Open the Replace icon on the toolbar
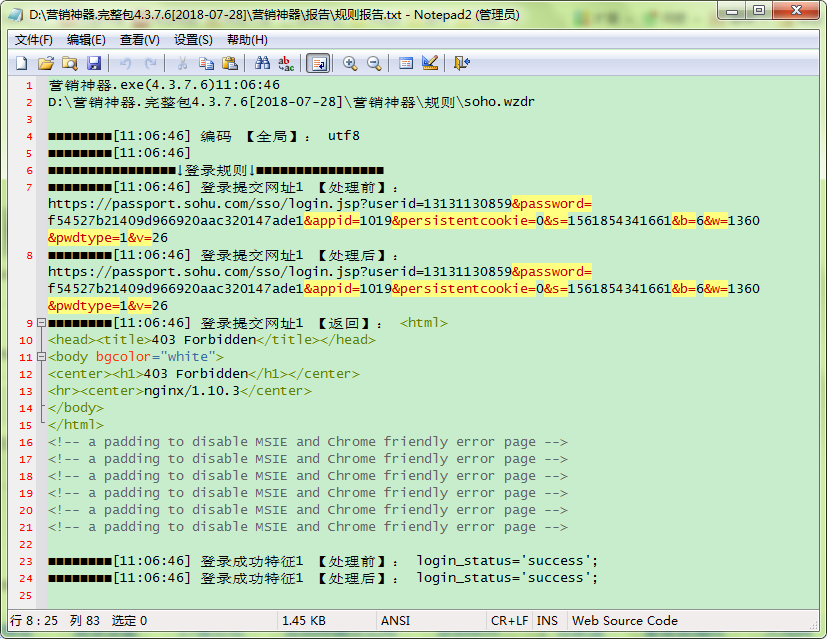The width and height of the screenshot is (827, 639). coord(284,62)
